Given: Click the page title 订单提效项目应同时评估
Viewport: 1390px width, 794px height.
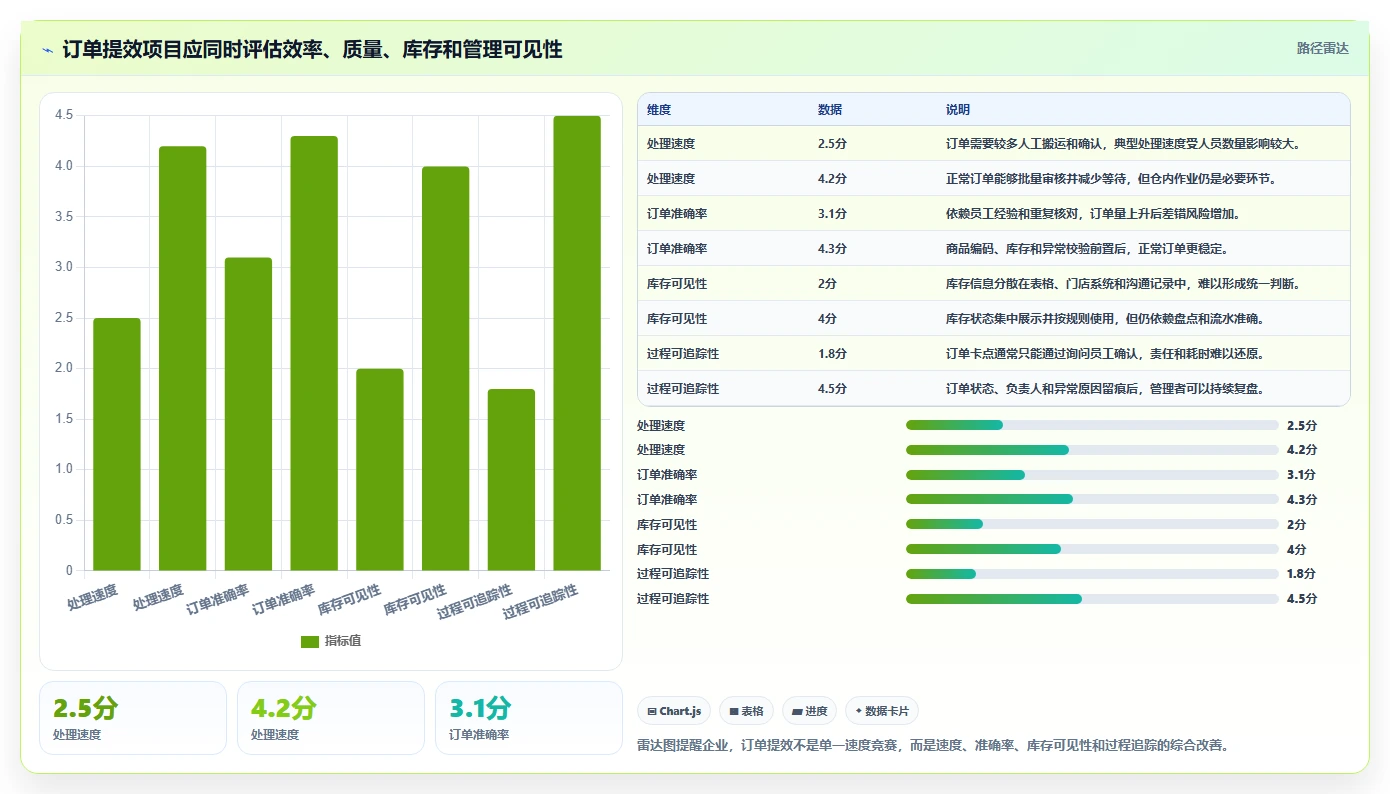Looking at the screenshot, I should 313,49.
